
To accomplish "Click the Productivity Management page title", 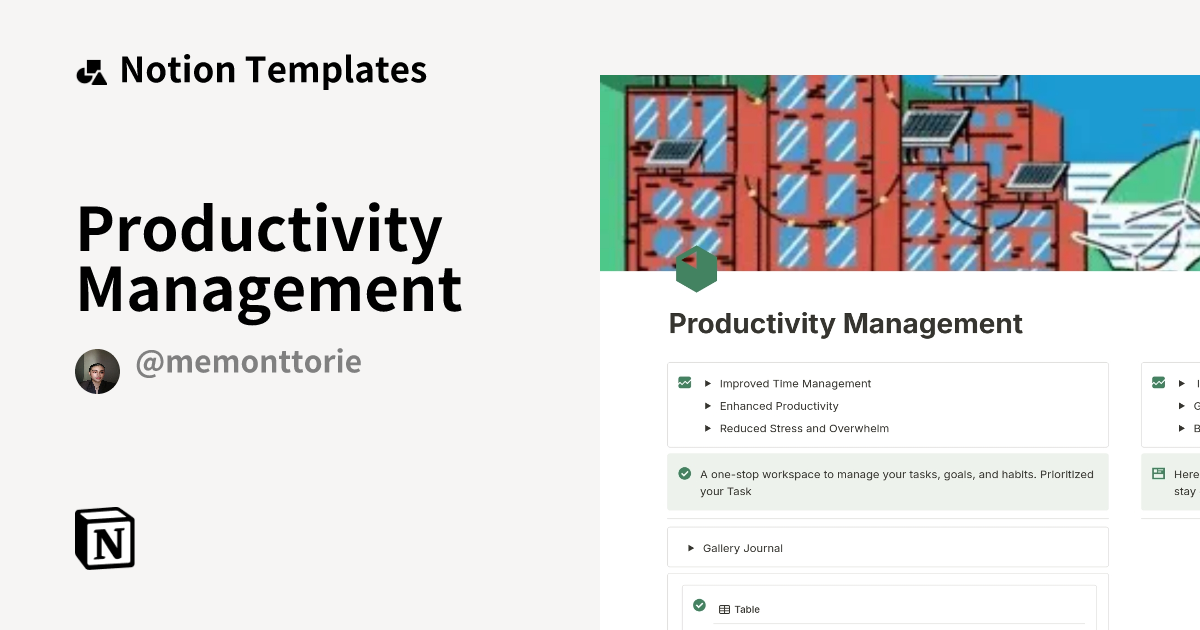I will pos(845,323).
